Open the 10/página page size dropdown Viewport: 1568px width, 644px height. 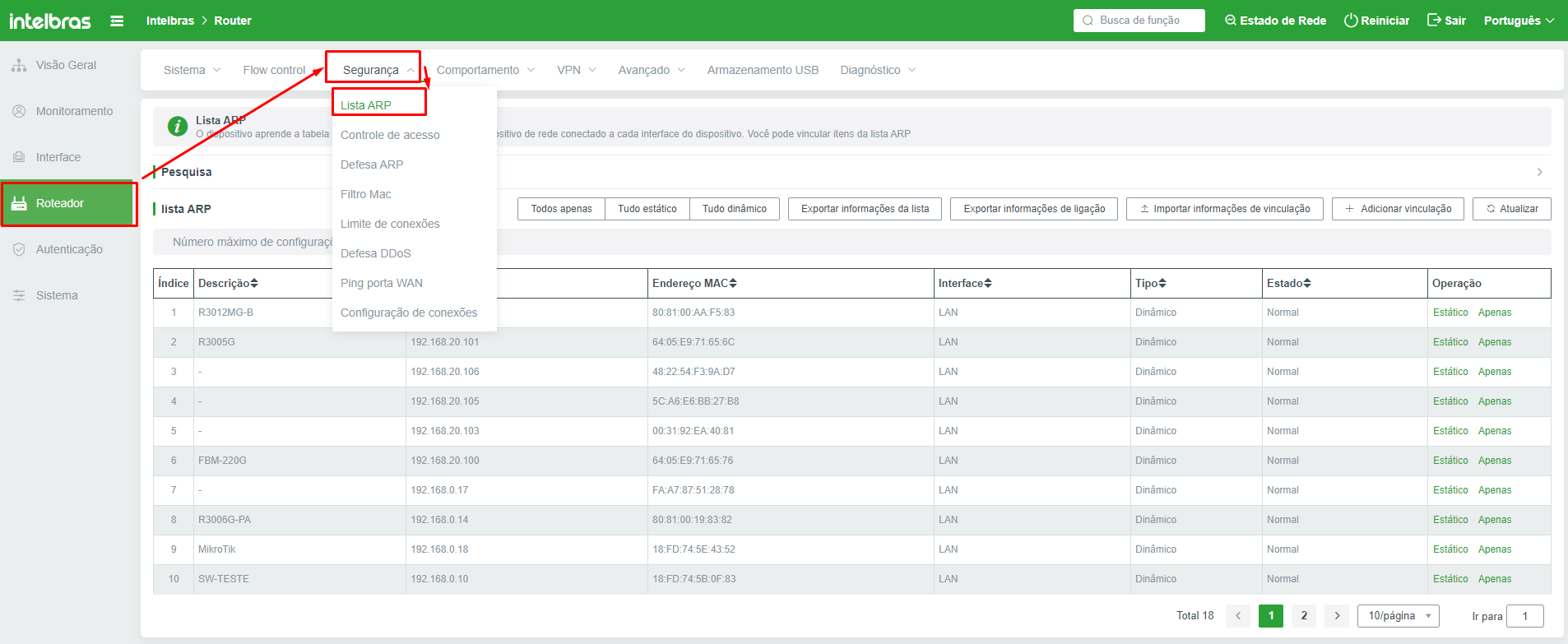click(1399, 616)
